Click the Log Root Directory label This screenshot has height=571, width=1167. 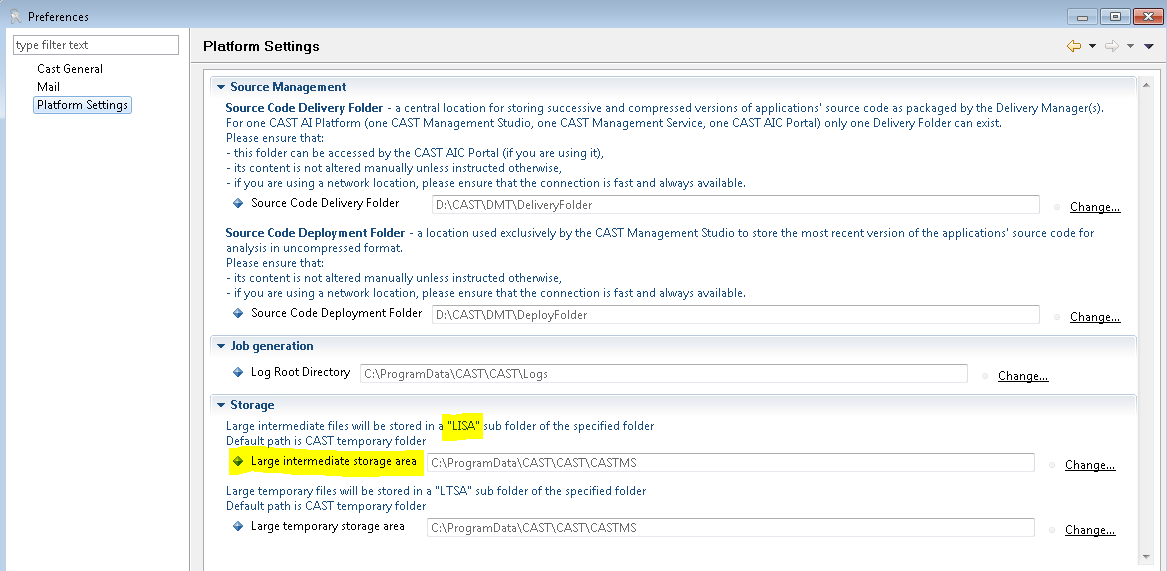coord(300,372)
